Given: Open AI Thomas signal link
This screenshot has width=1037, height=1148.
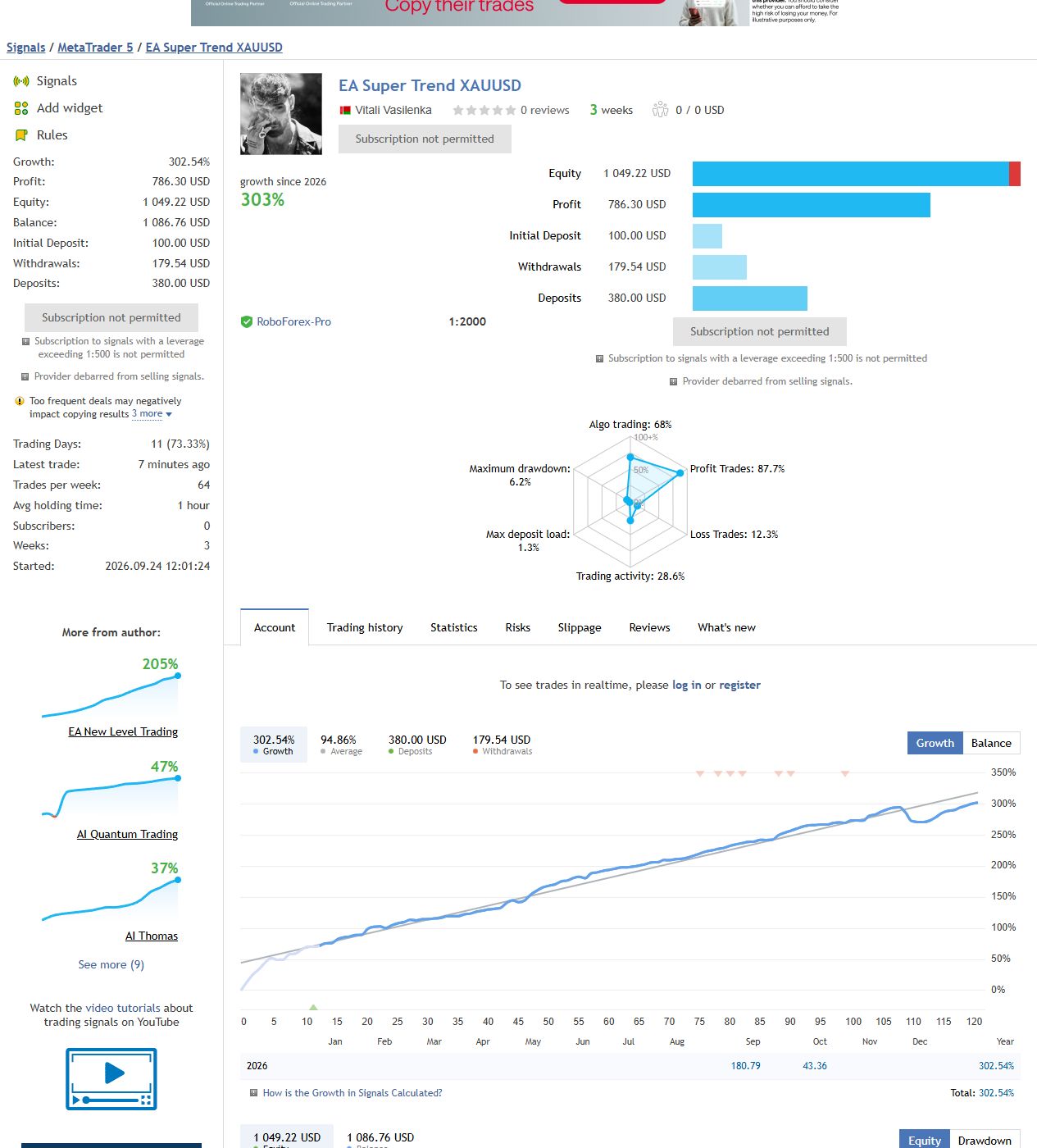Looking at the screenshot, I should (x=152, y=936).
